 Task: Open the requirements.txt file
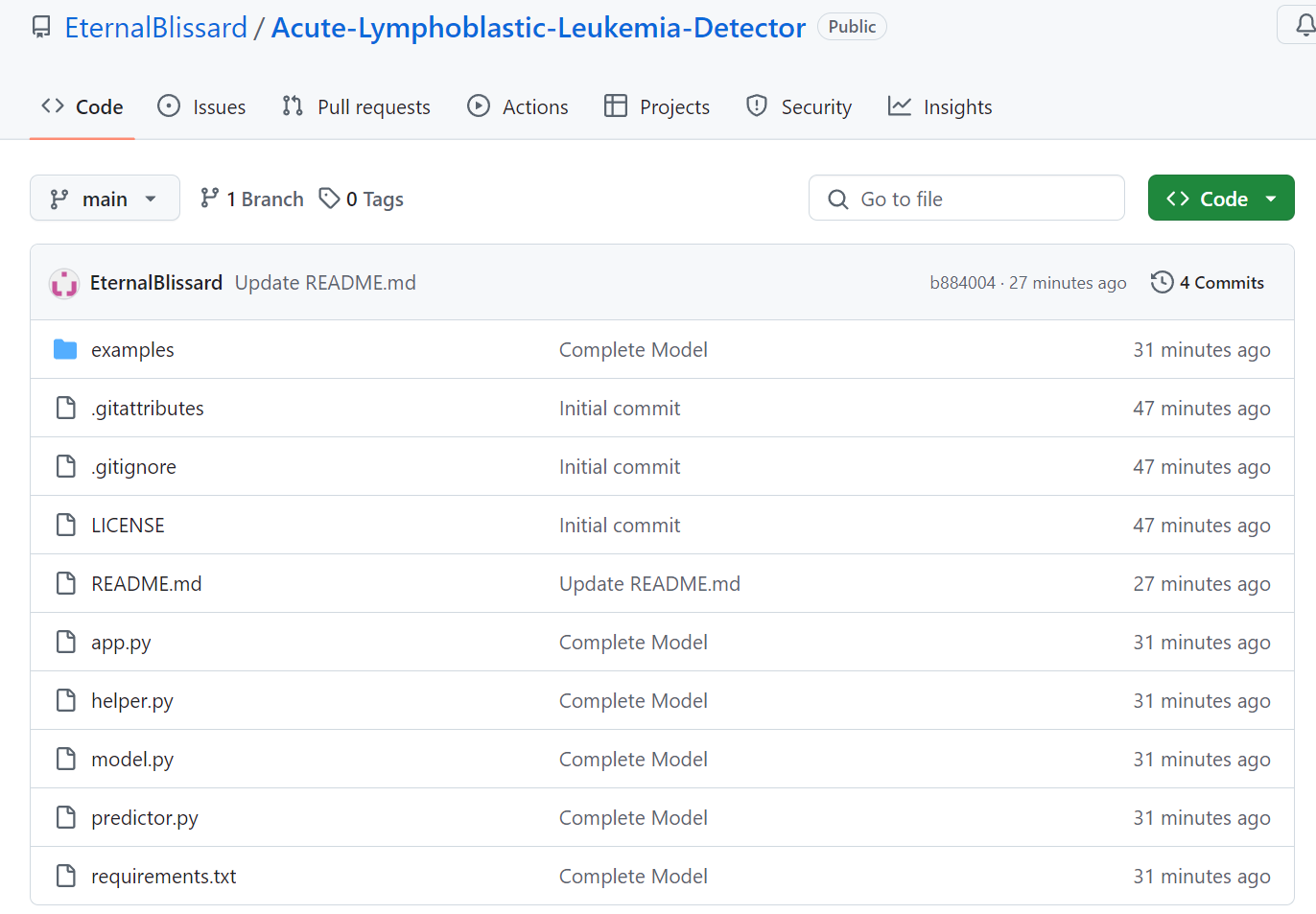pyautogui.click(x=163, y=877)
